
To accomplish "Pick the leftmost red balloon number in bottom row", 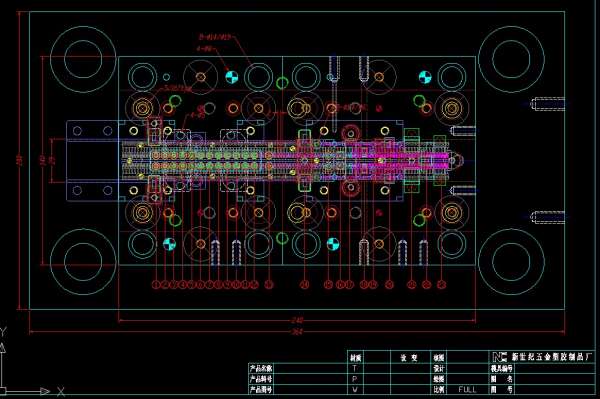I will pos(156,284).
